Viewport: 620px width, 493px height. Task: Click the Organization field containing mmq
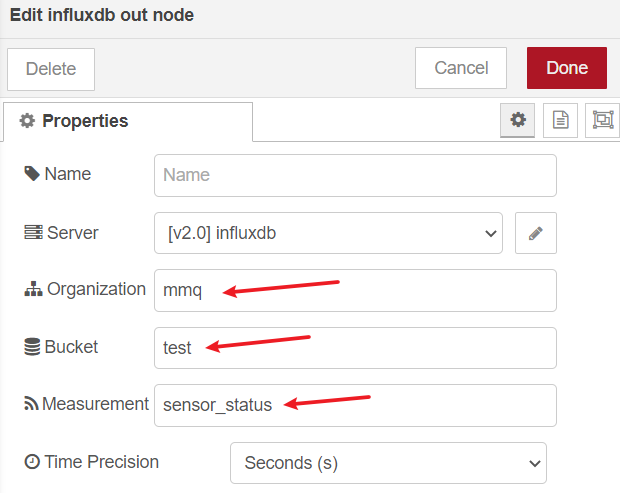point(355,290)
